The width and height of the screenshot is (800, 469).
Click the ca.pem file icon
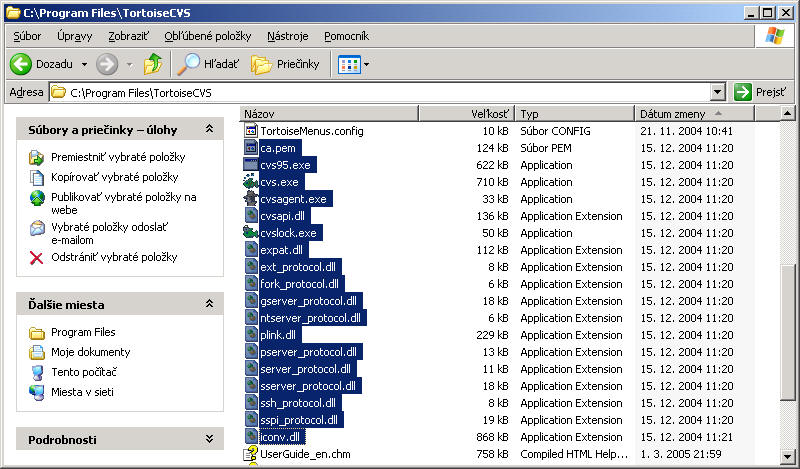click(251, 148)
